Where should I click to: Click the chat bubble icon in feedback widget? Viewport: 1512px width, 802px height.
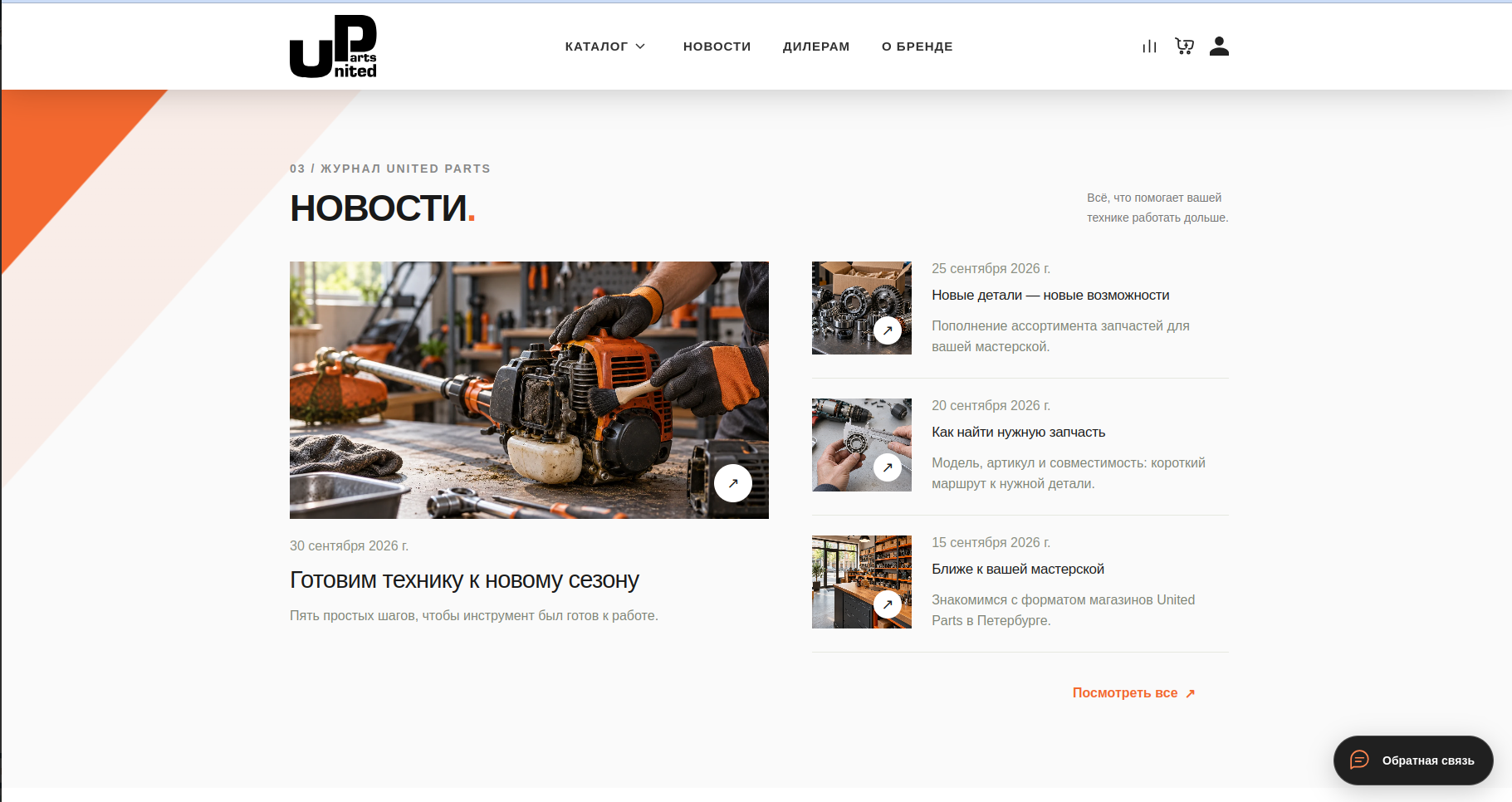(x=1359, y=760)
